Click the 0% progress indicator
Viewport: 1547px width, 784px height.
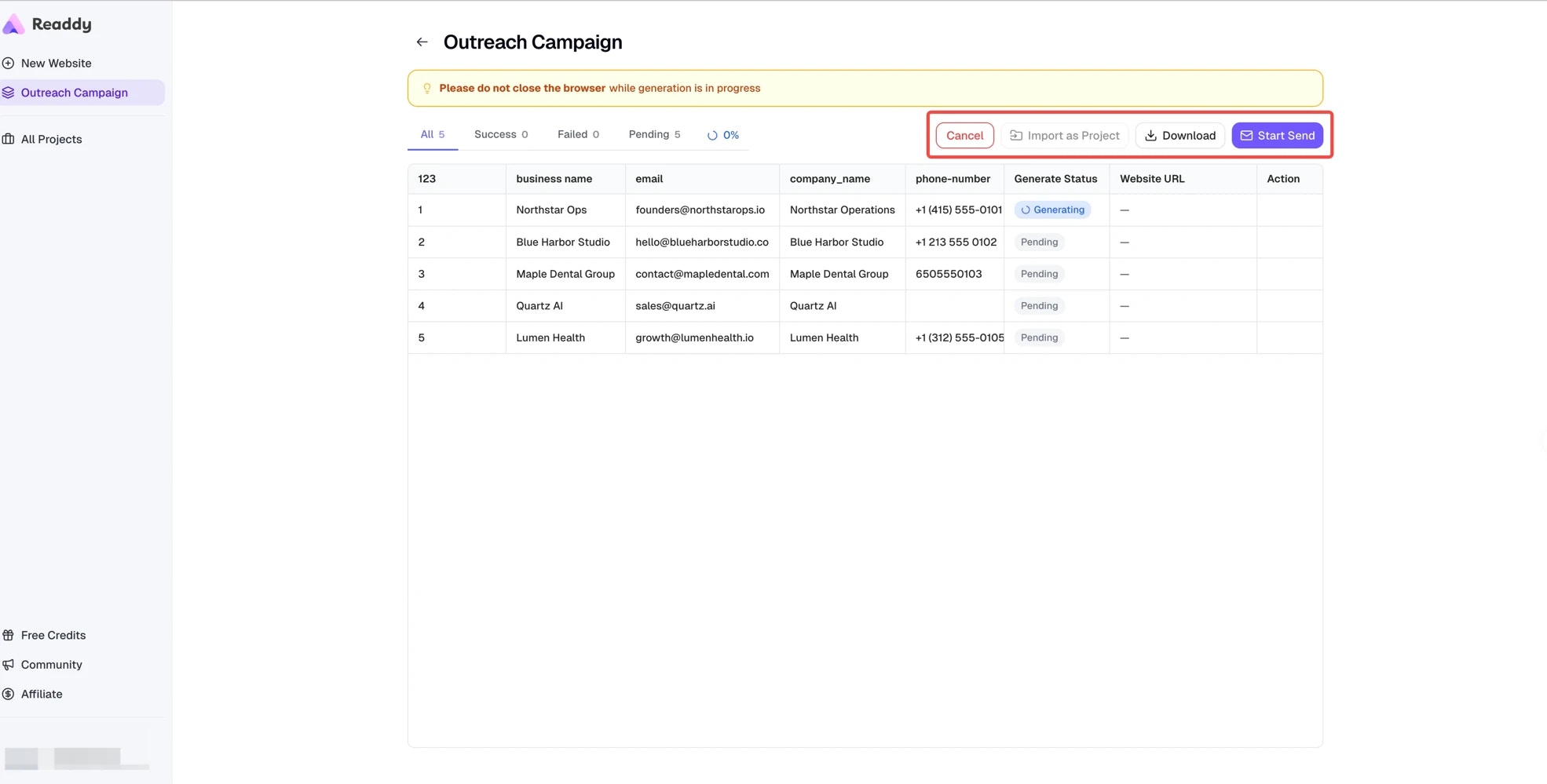723,136
